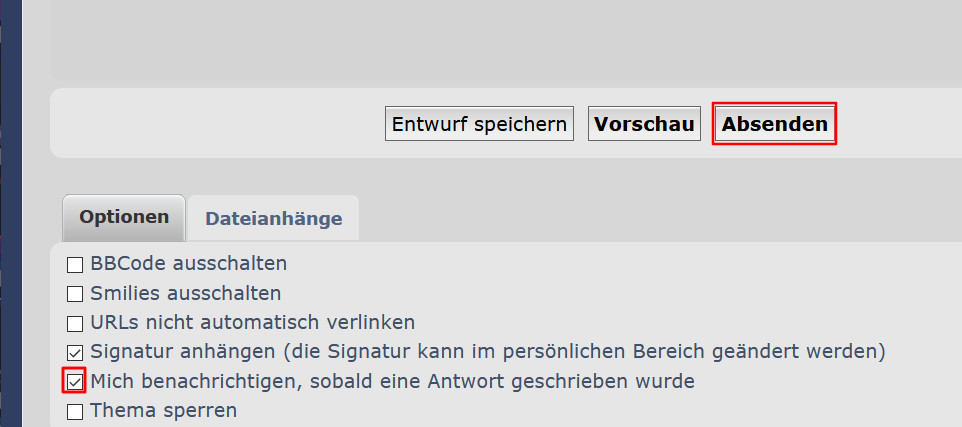Screen dimensions: 962x427
Task: Save the draft with Entwurf speichern
Action: tap(479, 124)
